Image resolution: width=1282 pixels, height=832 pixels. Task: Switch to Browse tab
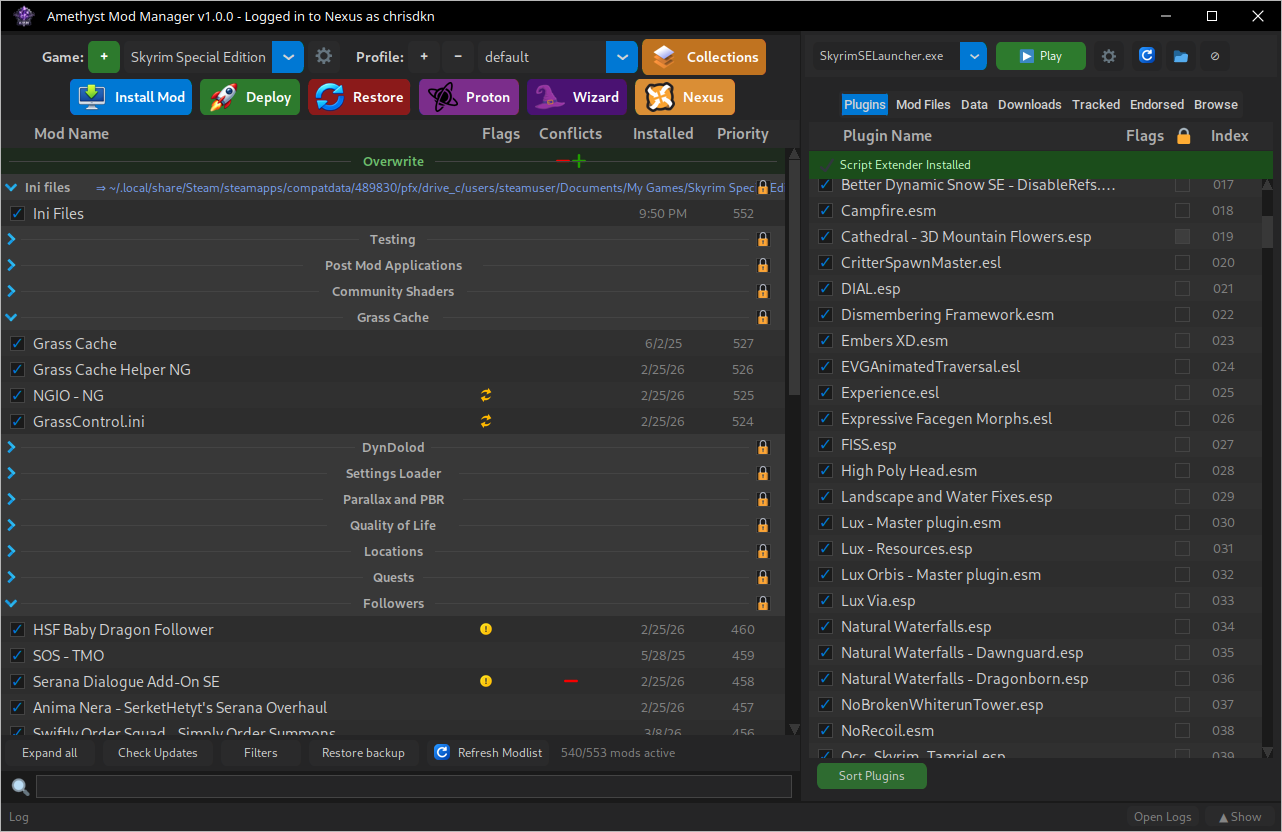pyautogui.click(x=1216, y=104)
